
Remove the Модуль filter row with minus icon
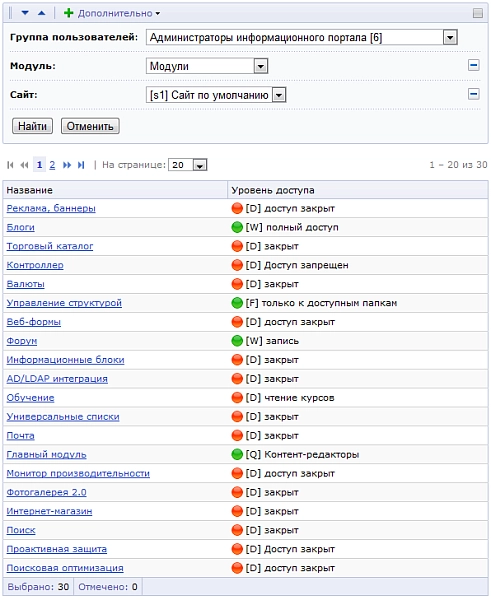click(474, 65)
